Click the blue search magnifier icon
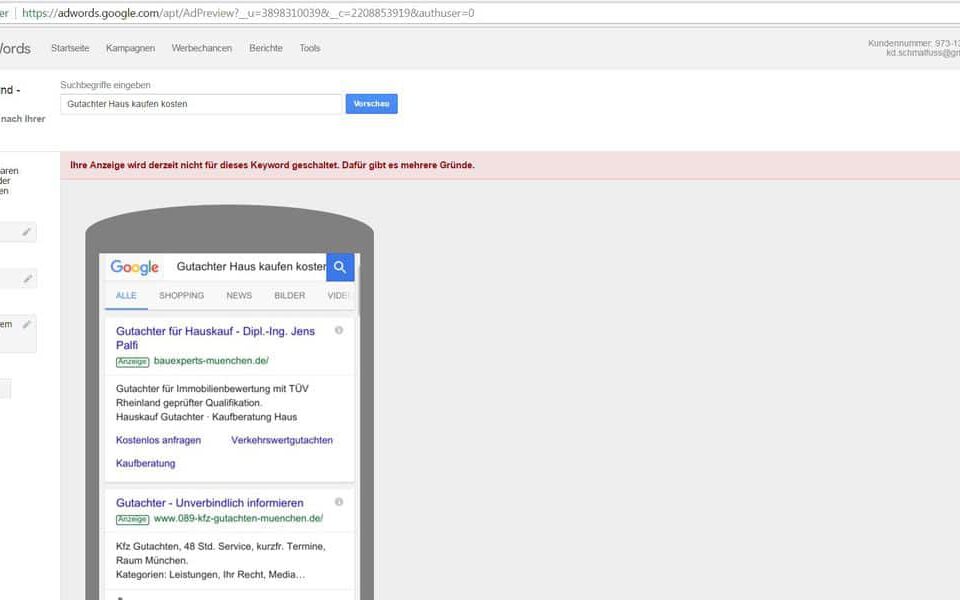960x600 pixels. coord(340,267)
